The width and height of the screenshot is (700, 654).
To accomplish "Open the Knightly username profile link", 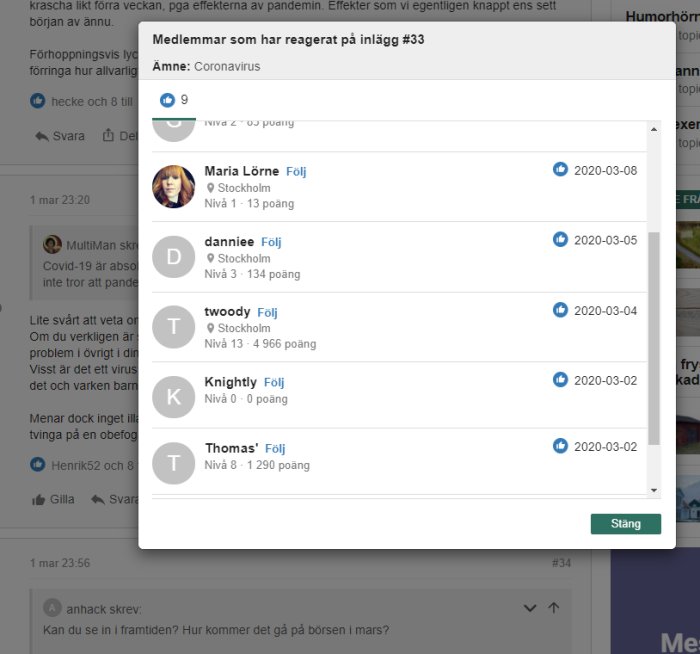I will 230,382.
